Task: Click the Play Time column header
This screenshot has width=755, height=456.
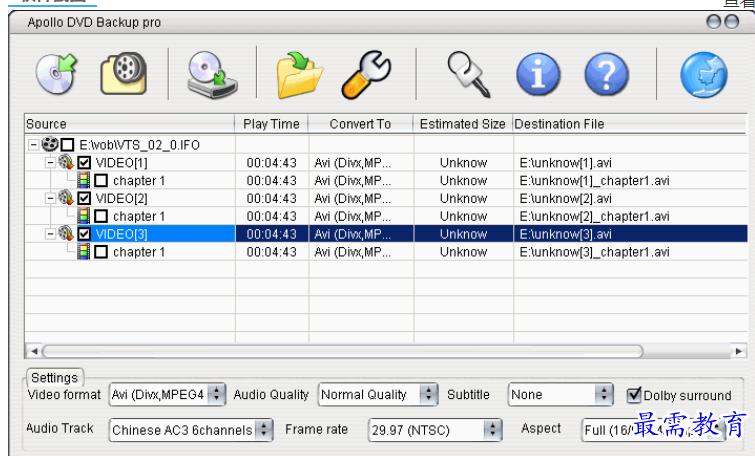Action: (x=272, y=124)
